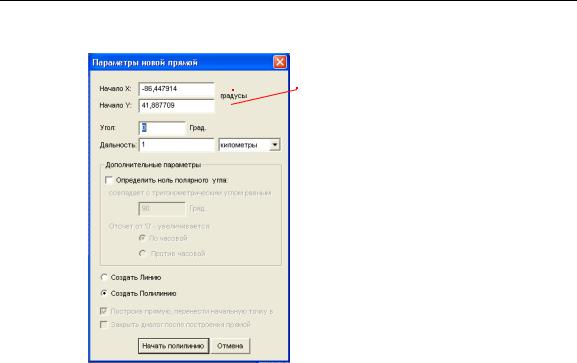Click the Отмена button
The image size is (577, 363).
[x=230, y=346]
